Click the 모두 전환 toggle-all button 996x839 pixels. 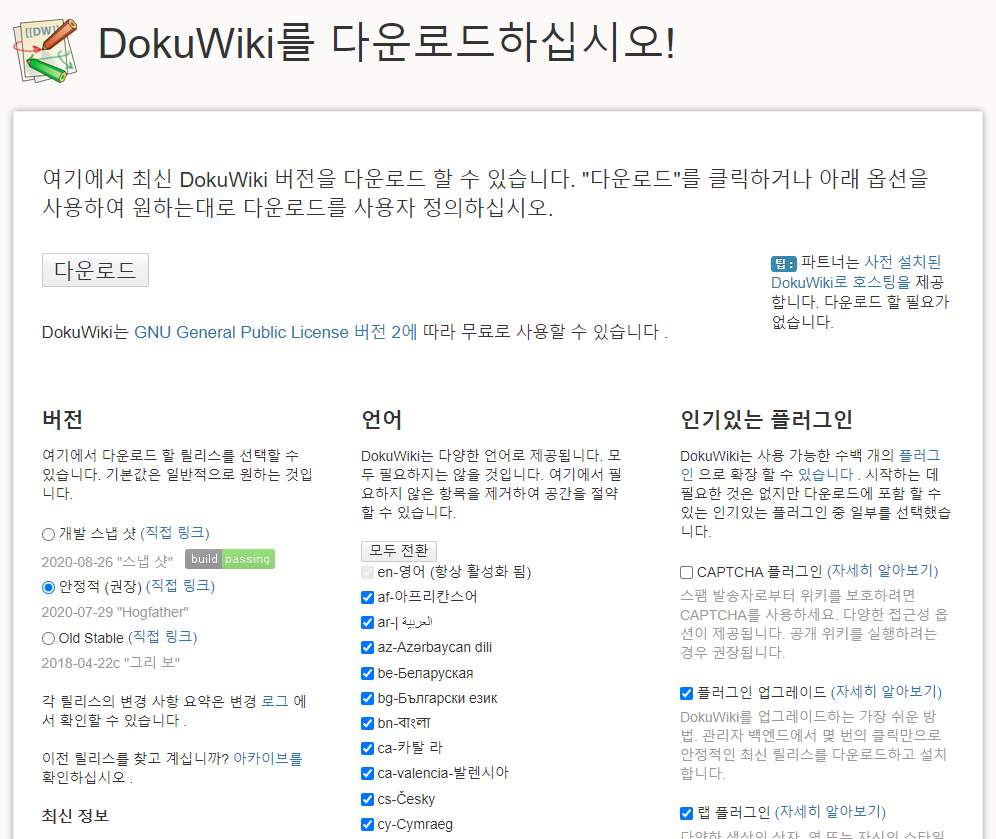[x=399, y=550]
